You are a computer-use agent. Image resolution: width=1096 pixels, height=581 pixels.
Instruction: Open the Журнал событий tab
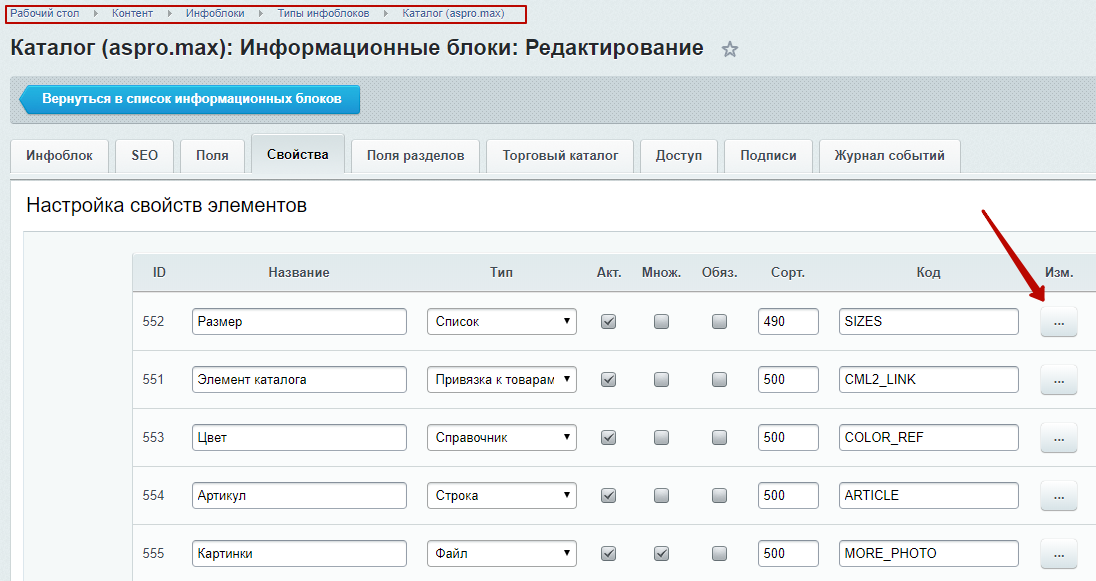click(x=889, y=156)
